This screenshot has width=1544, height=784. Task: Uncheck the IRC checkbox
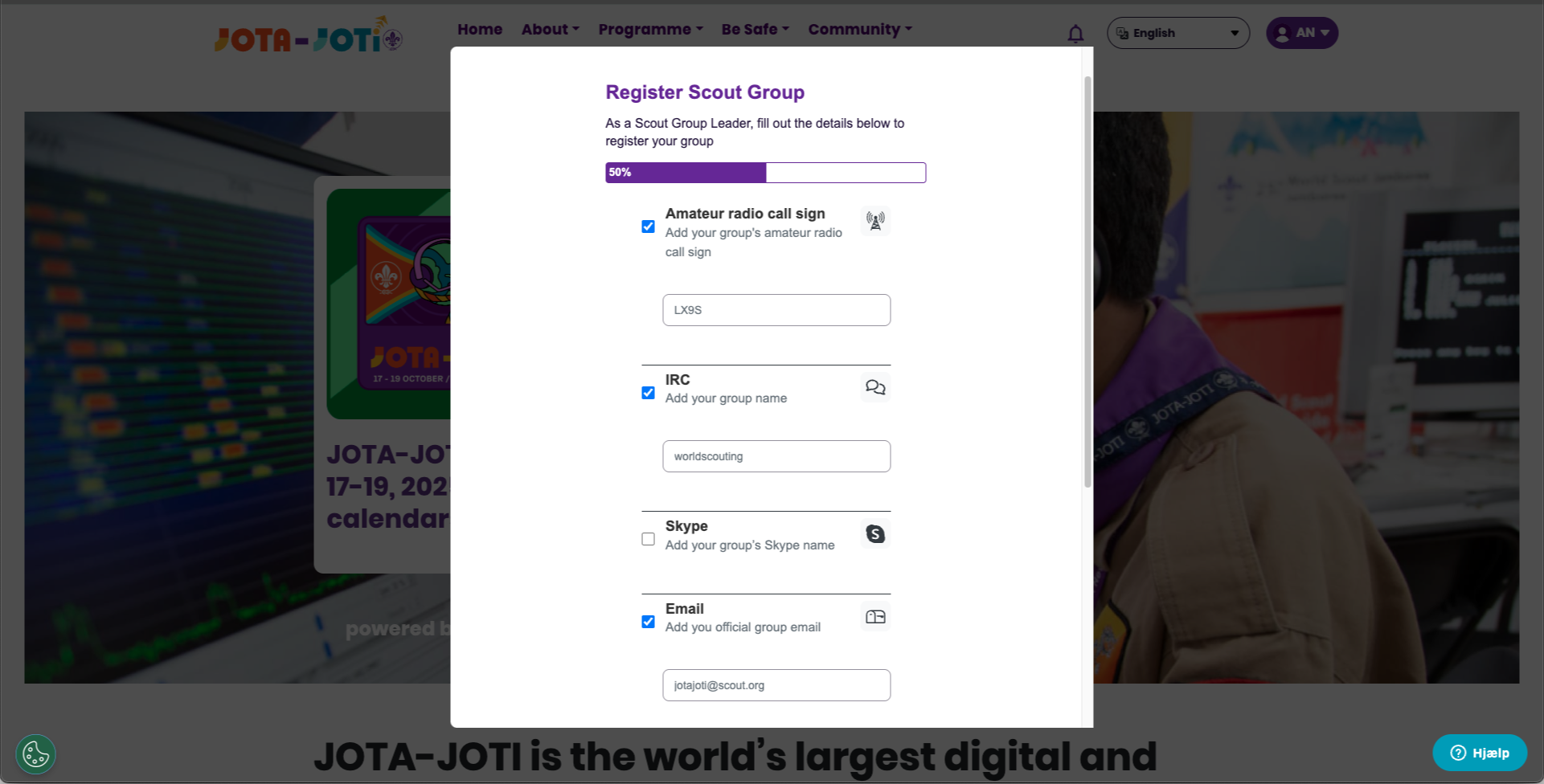648,393
